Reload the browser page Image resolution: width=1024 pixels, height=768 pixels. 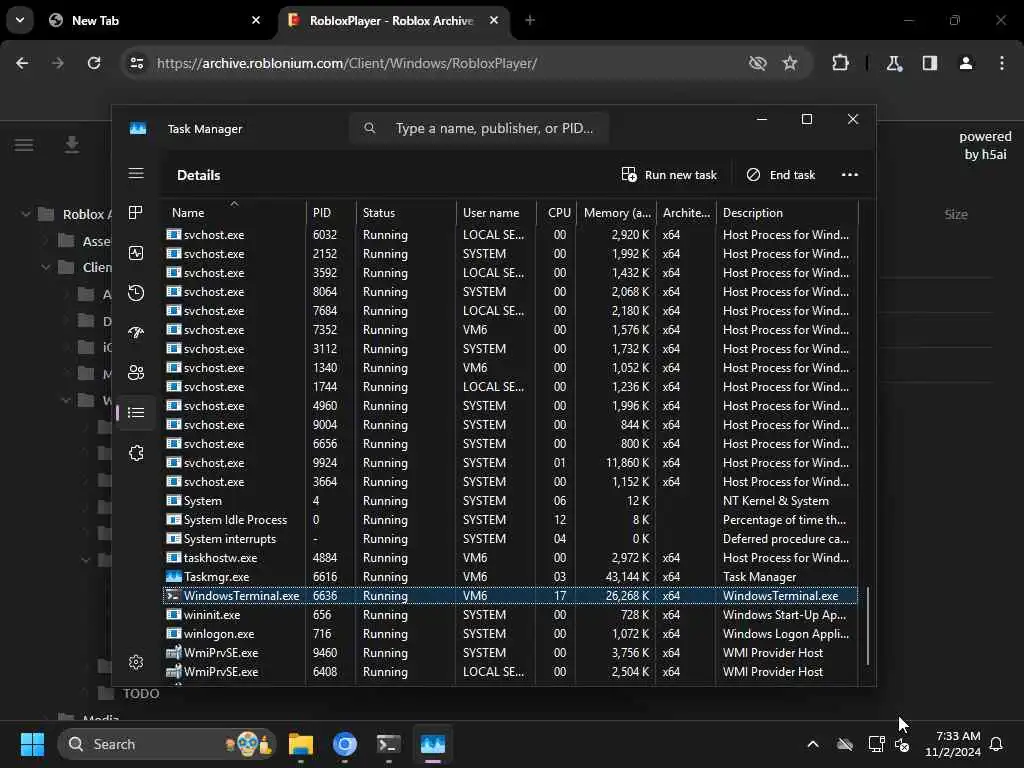click(x=94, y=63)
